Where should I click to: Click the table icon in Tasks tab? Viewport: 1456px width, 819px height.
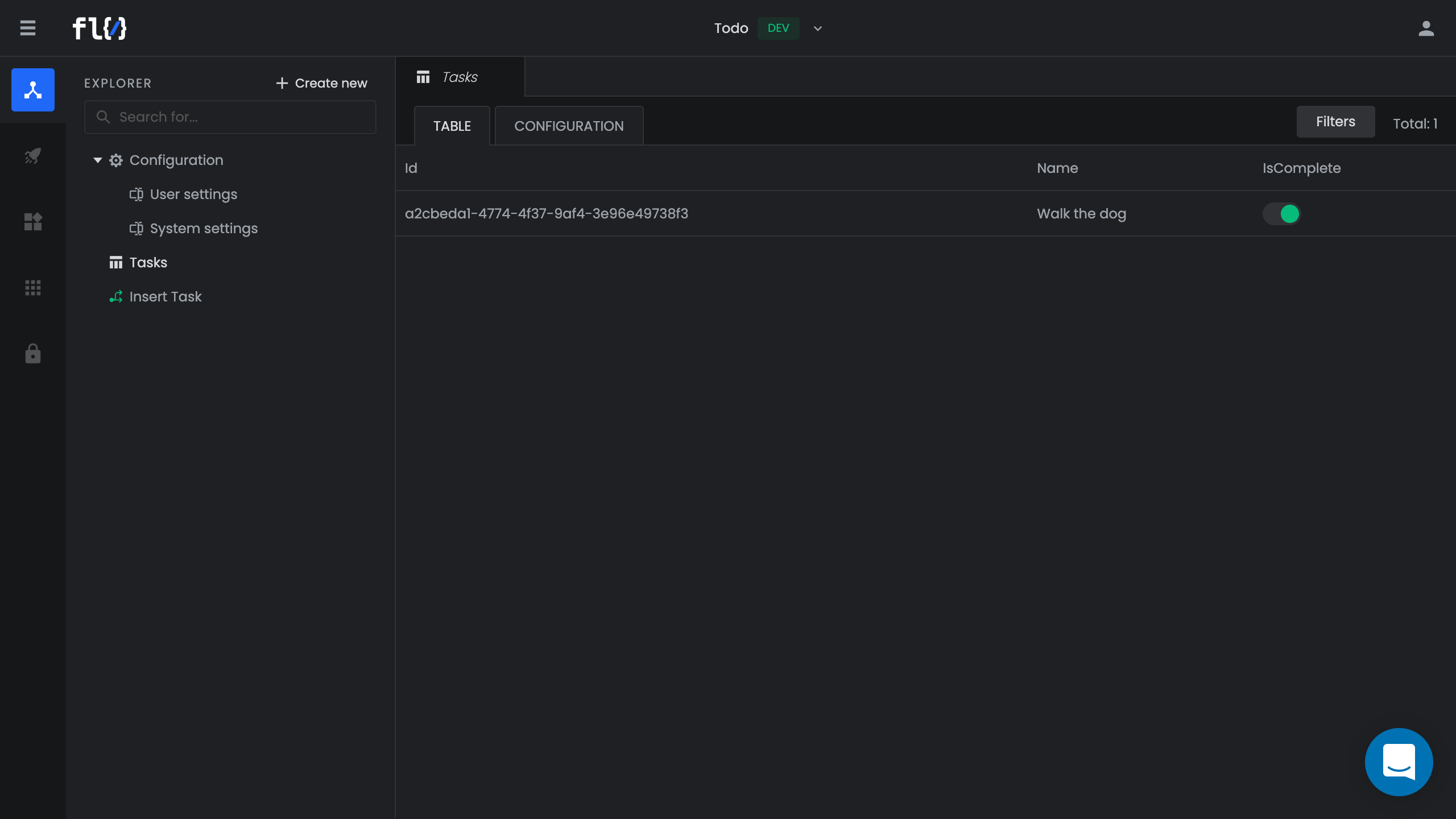click(423, 77)
